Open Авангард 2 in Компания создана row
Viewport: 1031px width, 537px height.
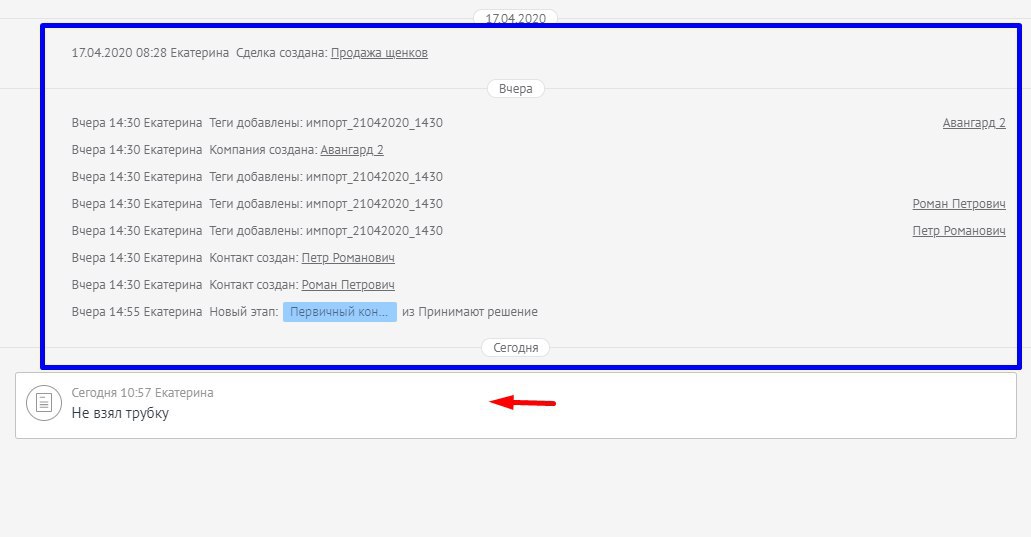(352, 150)
